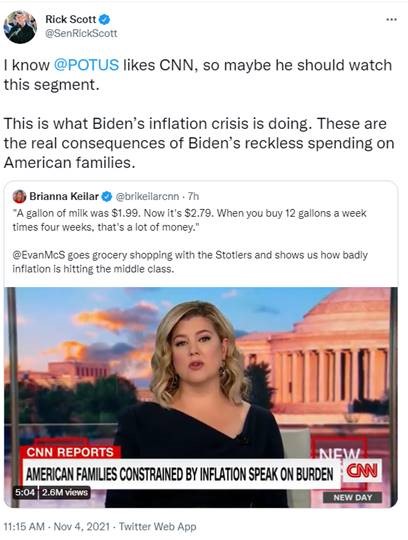Click the NEW DAY show tag
408x540 pixels.
tap(353, 497)
